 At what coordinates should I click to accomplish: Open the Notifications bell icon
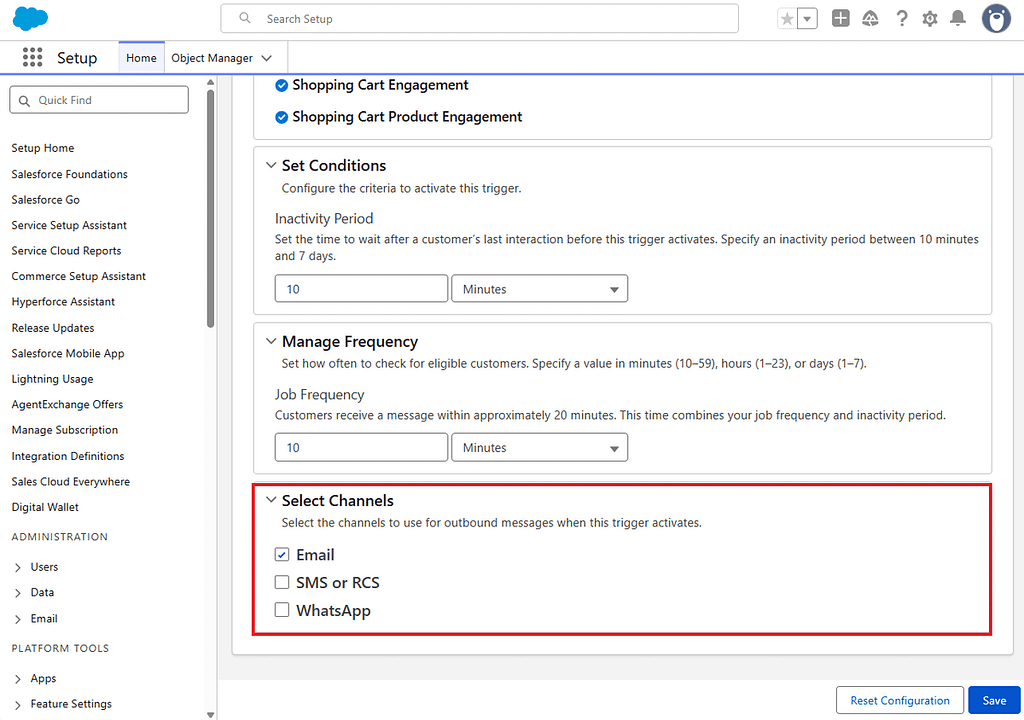pos(957,18)
